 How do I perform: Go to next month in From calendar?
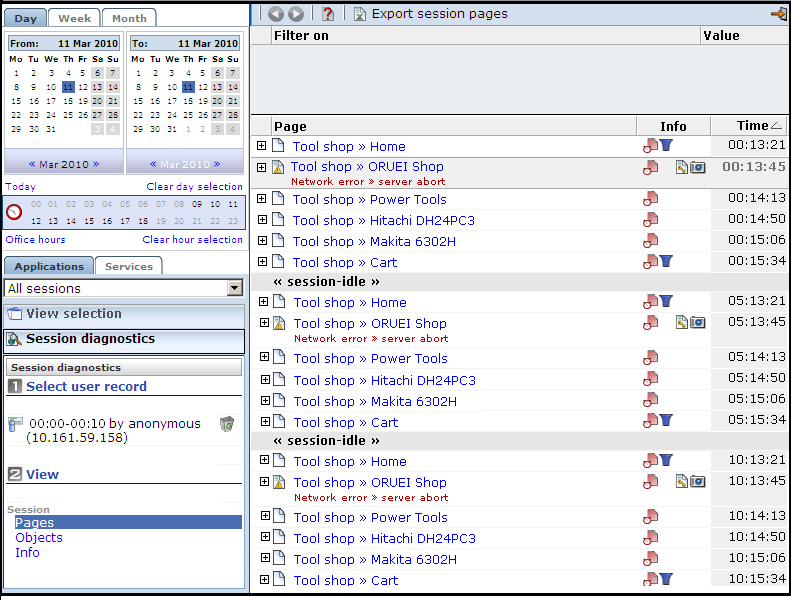pos(96,164)
